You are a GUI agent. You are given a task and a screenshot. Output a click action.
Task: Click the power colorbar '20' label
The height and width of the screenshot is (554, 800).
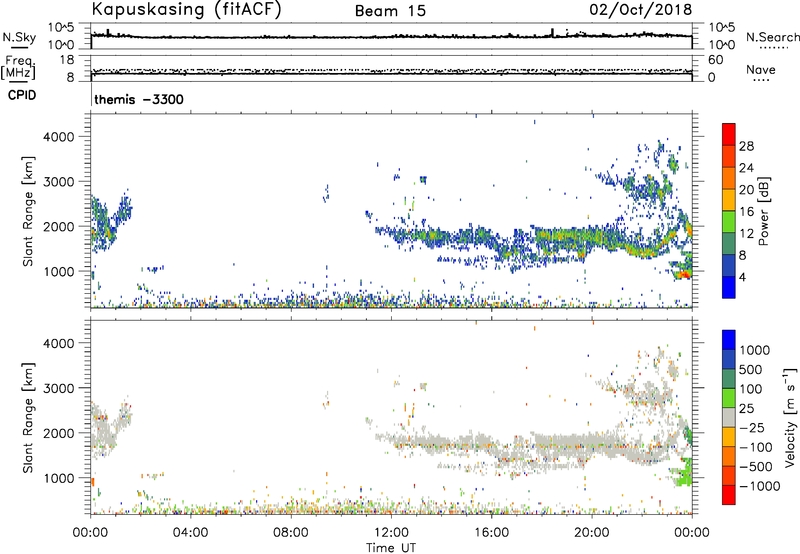click(x=746, y=190)
